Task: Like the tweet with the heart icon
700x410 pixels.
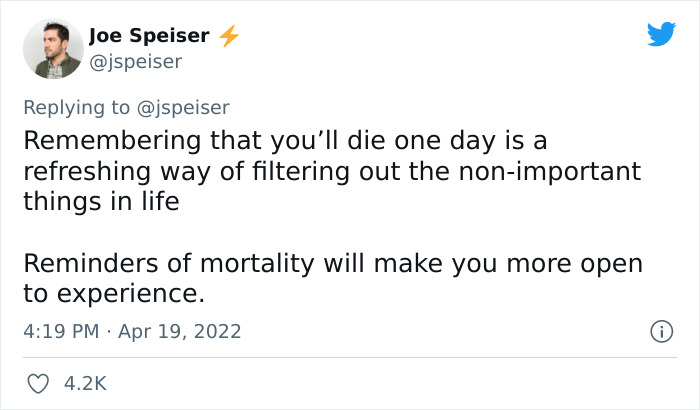Action: tap(36, 384)
